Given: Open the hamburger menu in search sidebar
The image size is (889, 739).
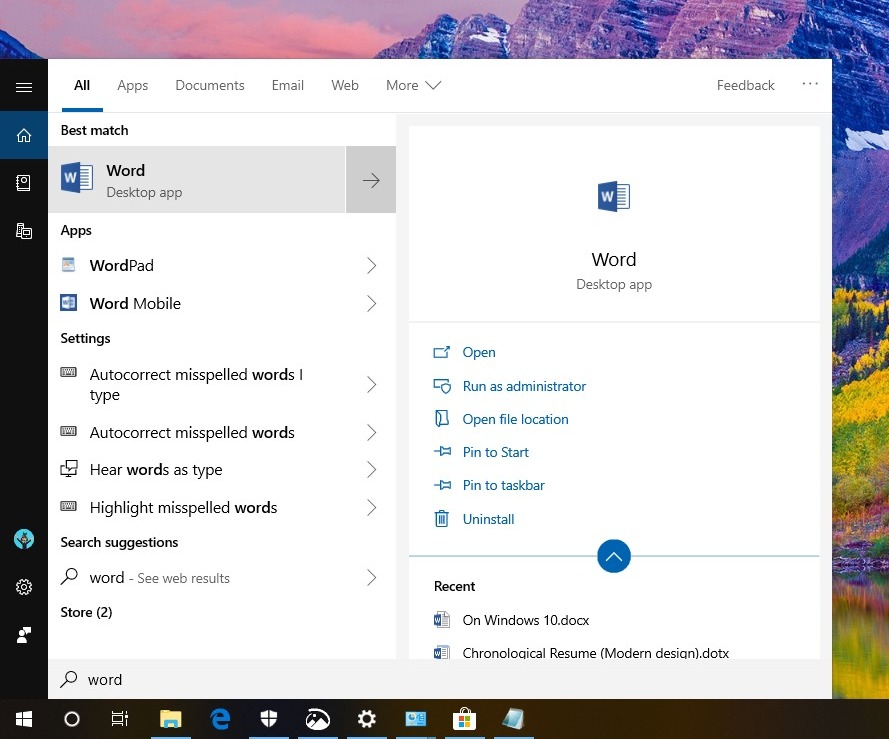Looking at the screenshot, I should click(24, 87).
